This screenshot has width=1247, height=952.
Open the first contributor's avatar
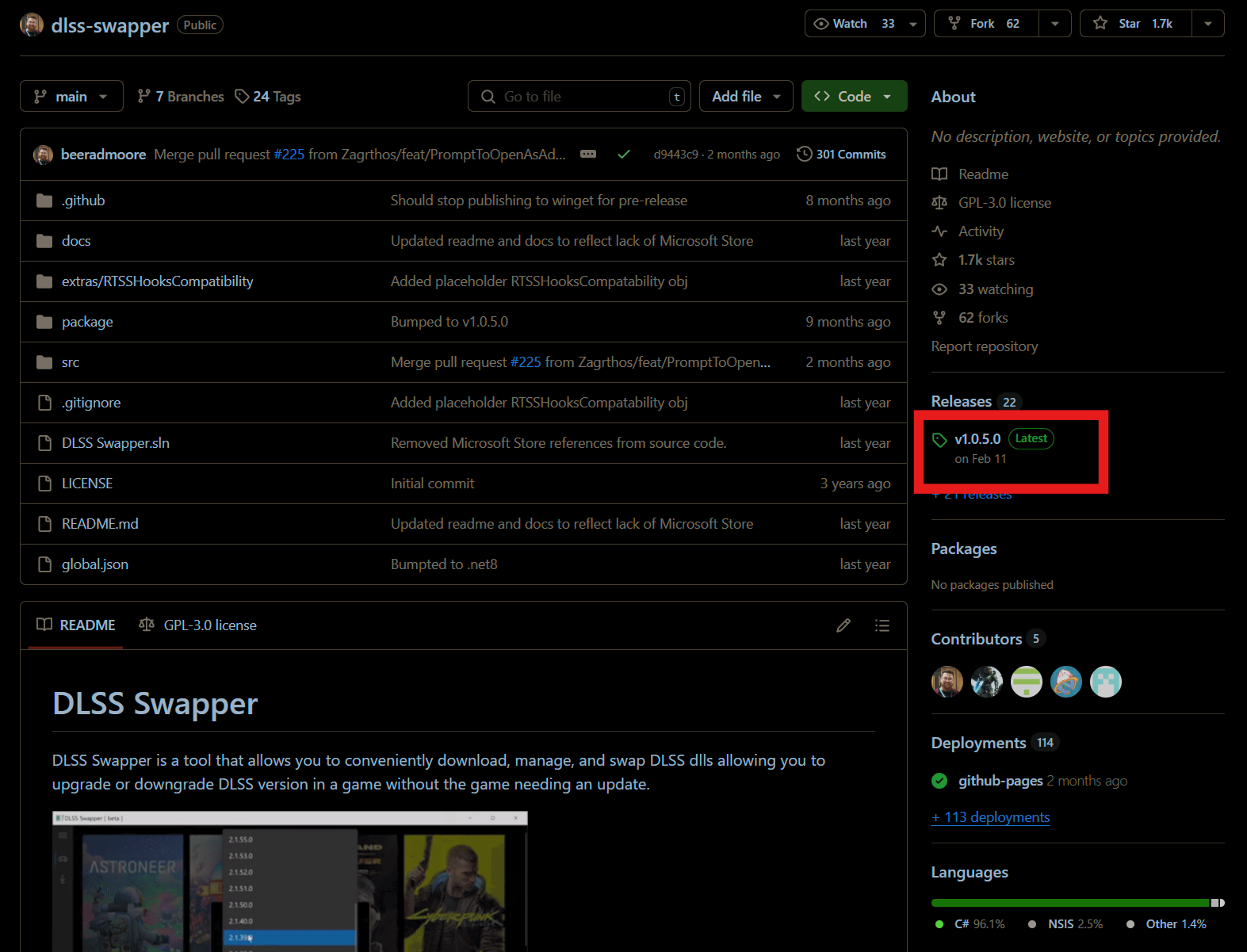tap(947, 682)
